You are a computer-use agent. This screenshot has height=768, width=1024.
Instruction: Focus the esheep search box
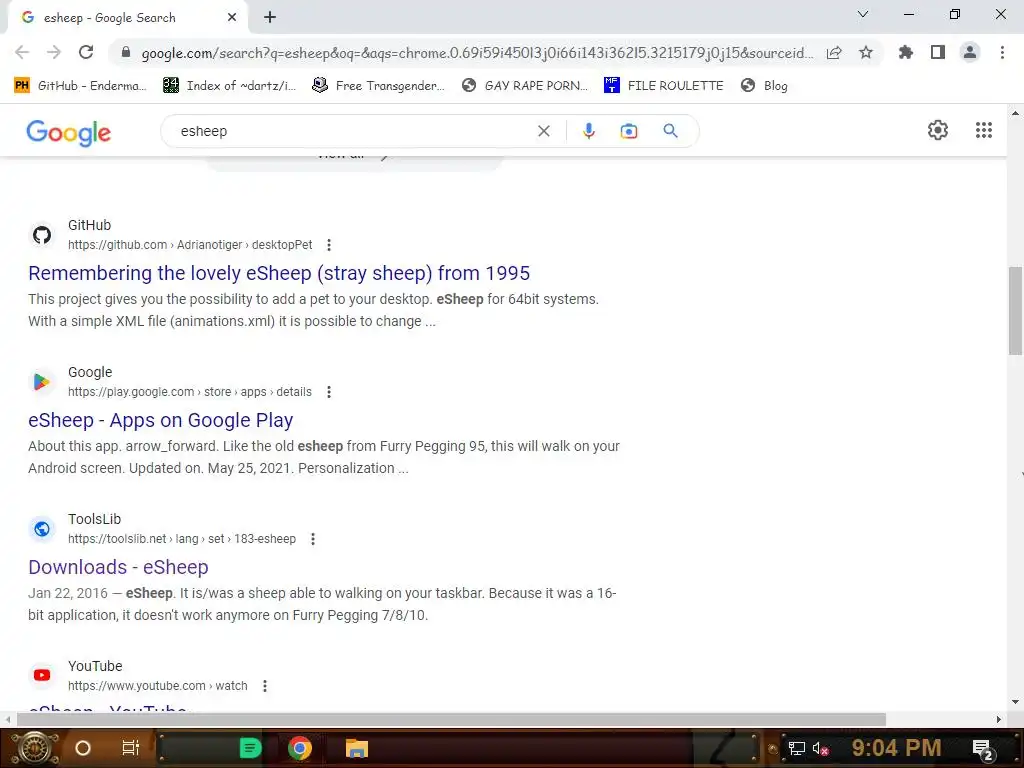[353, 131]
